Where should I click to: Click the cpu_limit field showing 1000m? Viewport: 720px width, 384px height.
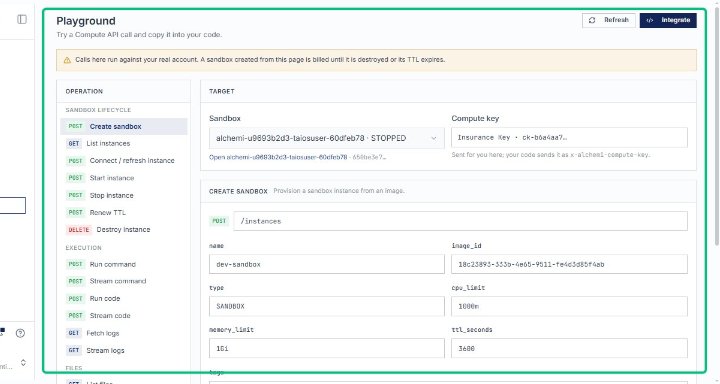click(569, 306)
